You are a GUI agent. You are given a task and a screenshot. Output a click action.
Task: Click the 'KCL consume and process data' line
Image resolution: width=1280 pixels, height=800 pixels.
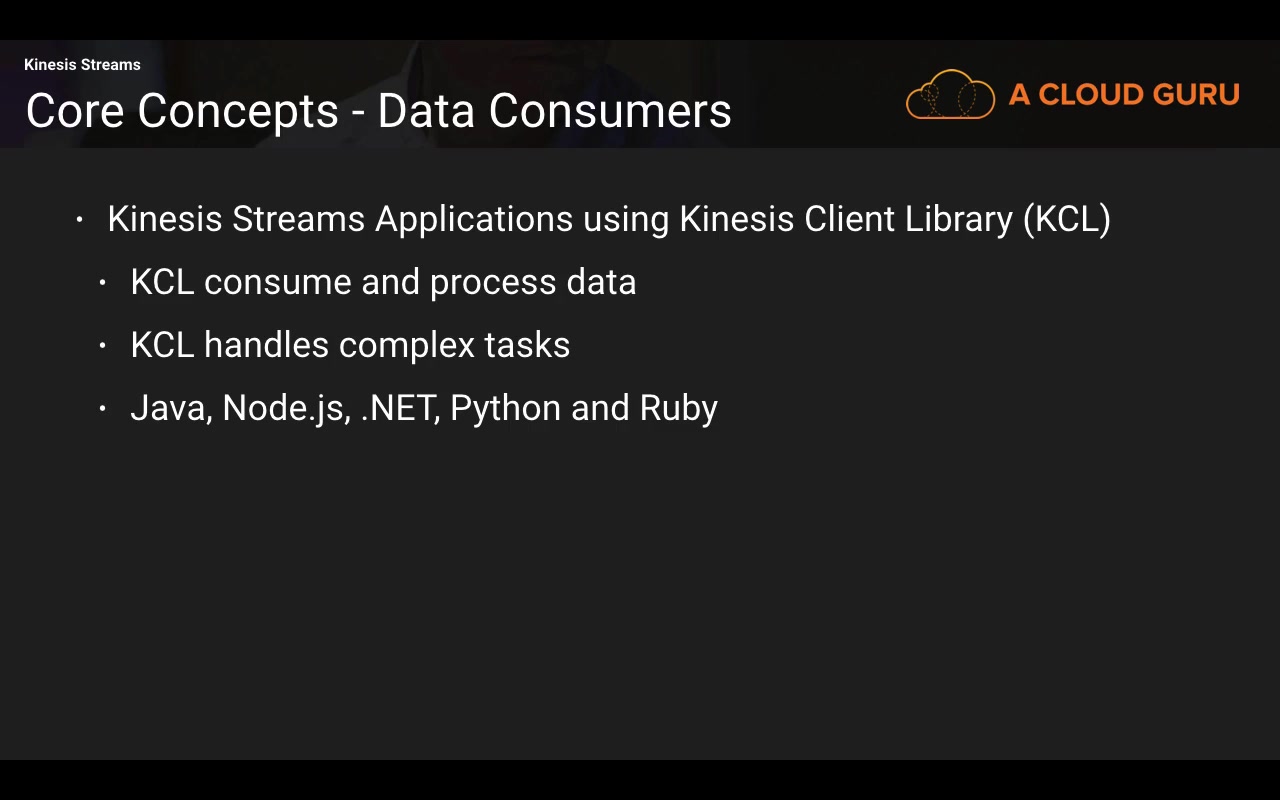click(x=383, y=282)
